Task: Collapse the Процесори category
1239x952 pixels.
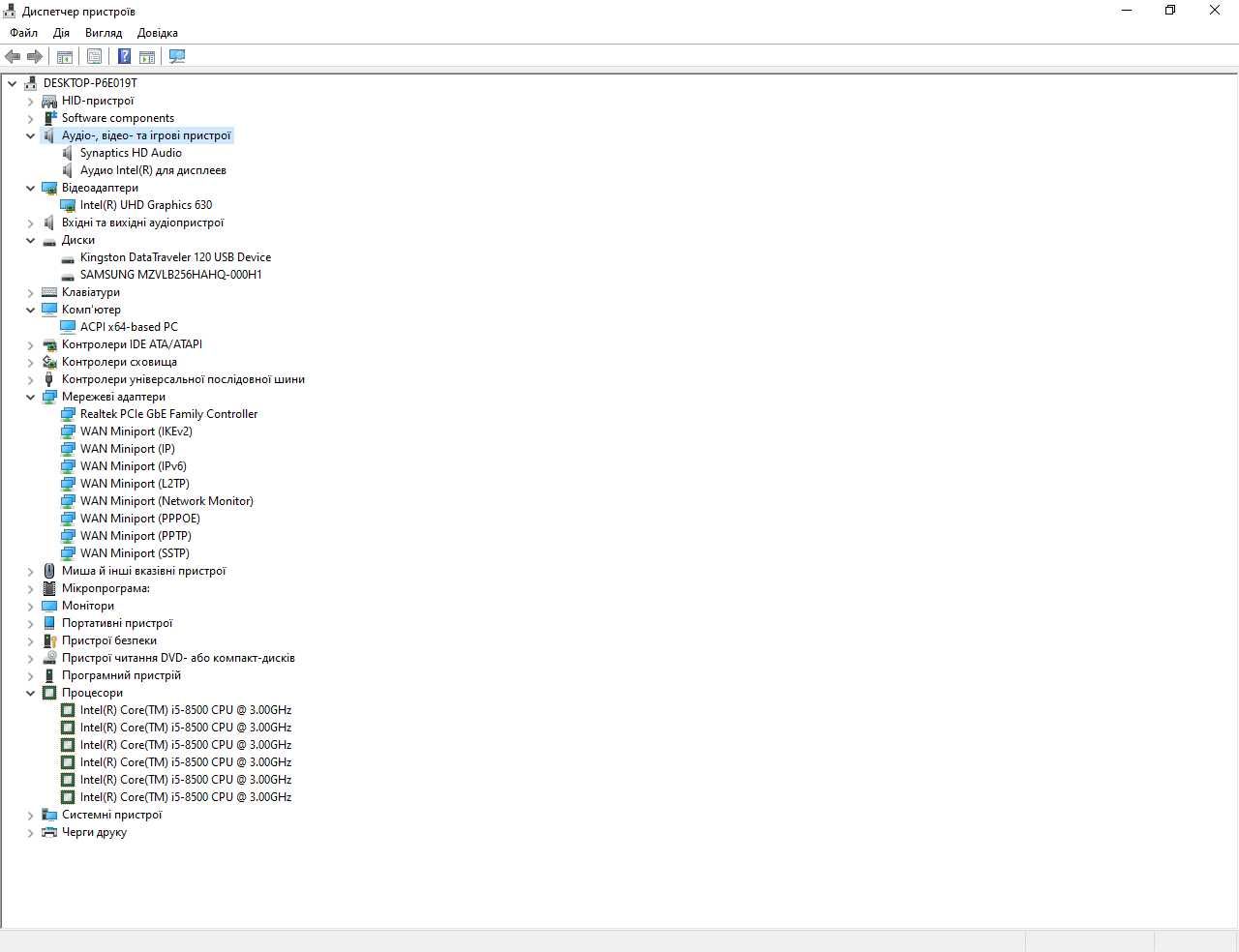Action: tap(30, 693)
